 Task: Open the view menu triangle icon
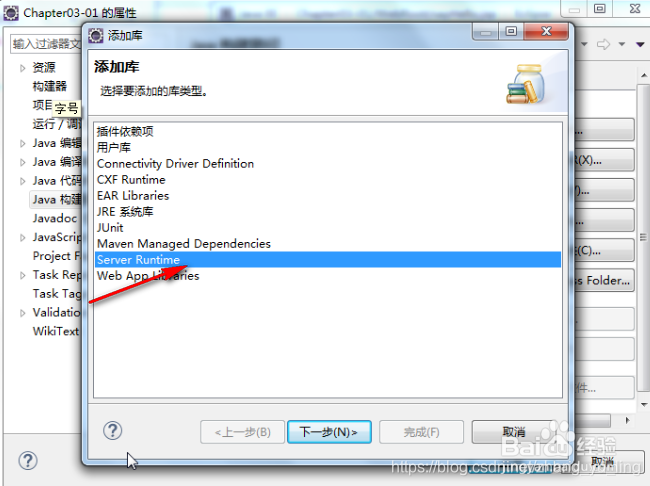(640, 44)
